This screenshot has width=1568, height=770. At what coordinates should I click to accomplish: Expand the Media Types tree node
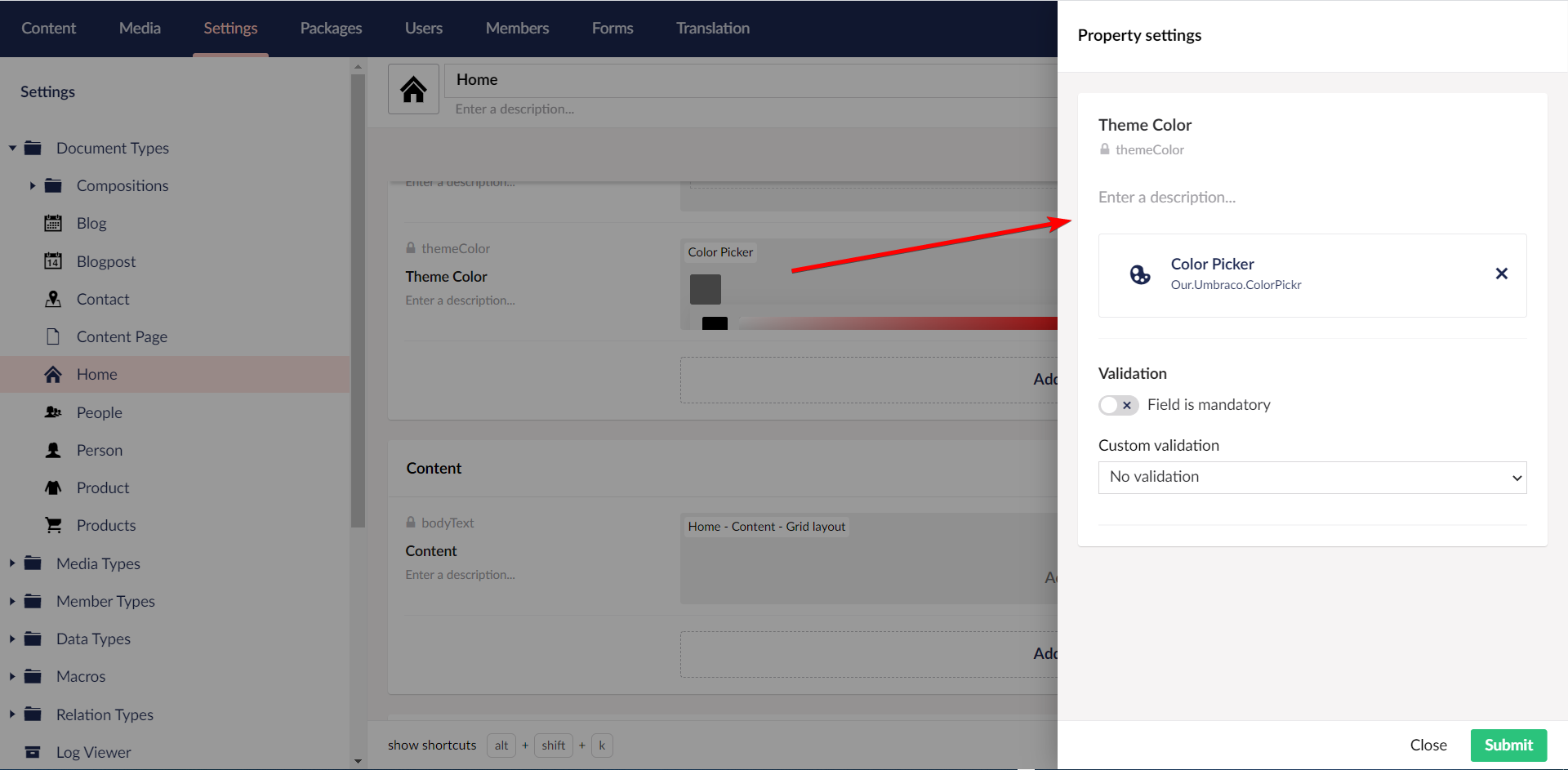[12, 563]
